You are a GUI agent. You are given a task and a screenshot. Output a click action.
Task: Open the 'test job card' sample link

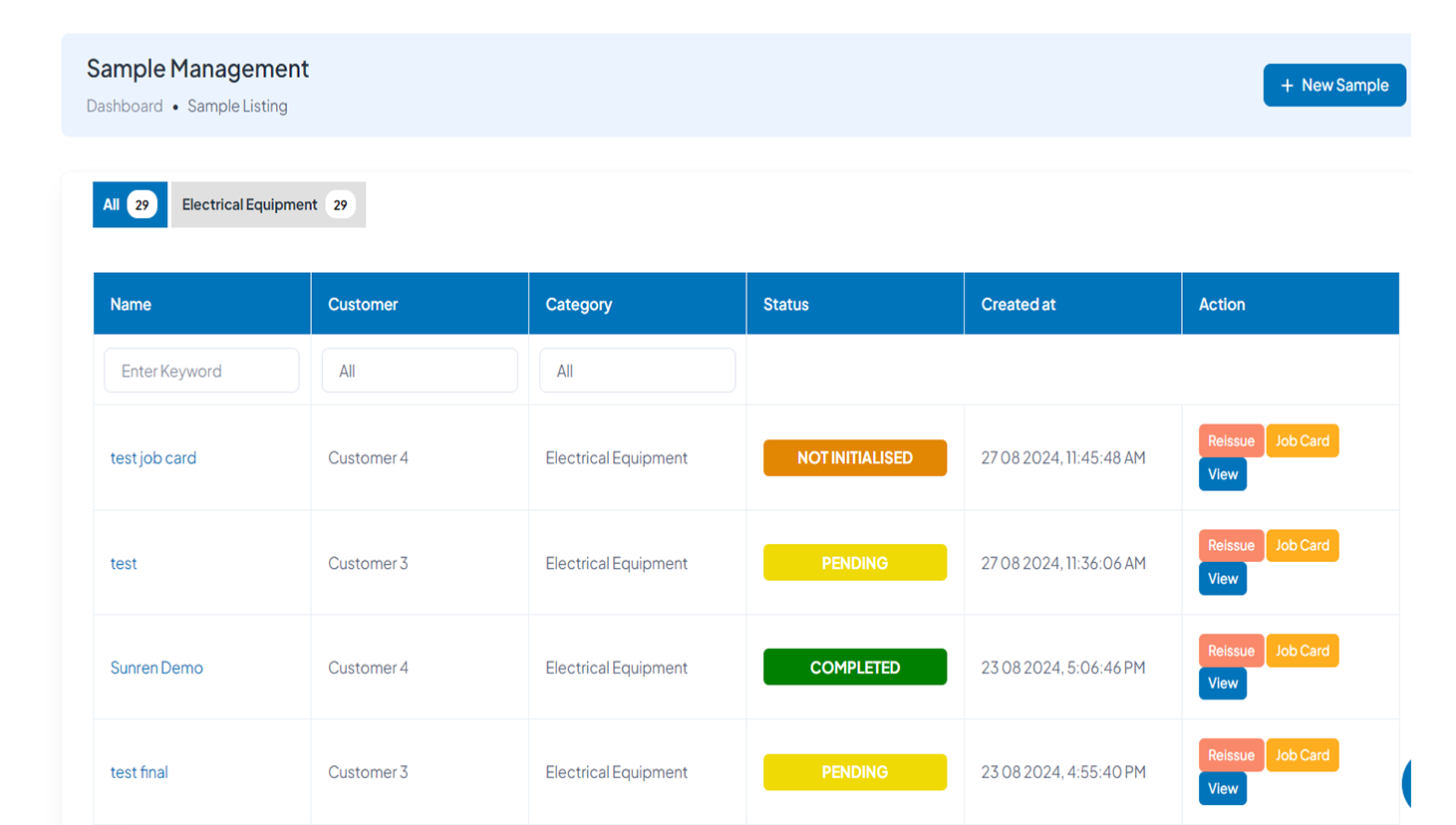pyautogui.click(x=153, y=458)
